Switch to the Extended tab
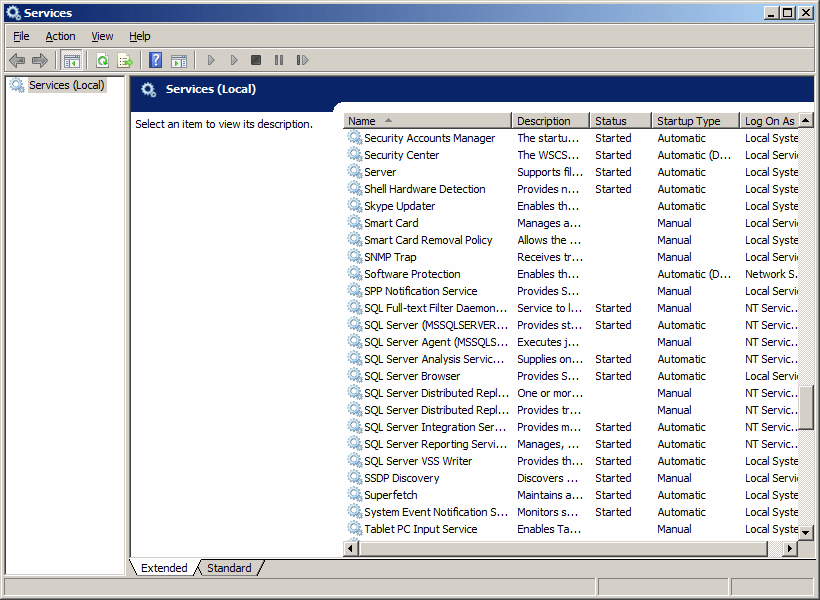Viewport: 820px width, 600px height. (164, 568)
